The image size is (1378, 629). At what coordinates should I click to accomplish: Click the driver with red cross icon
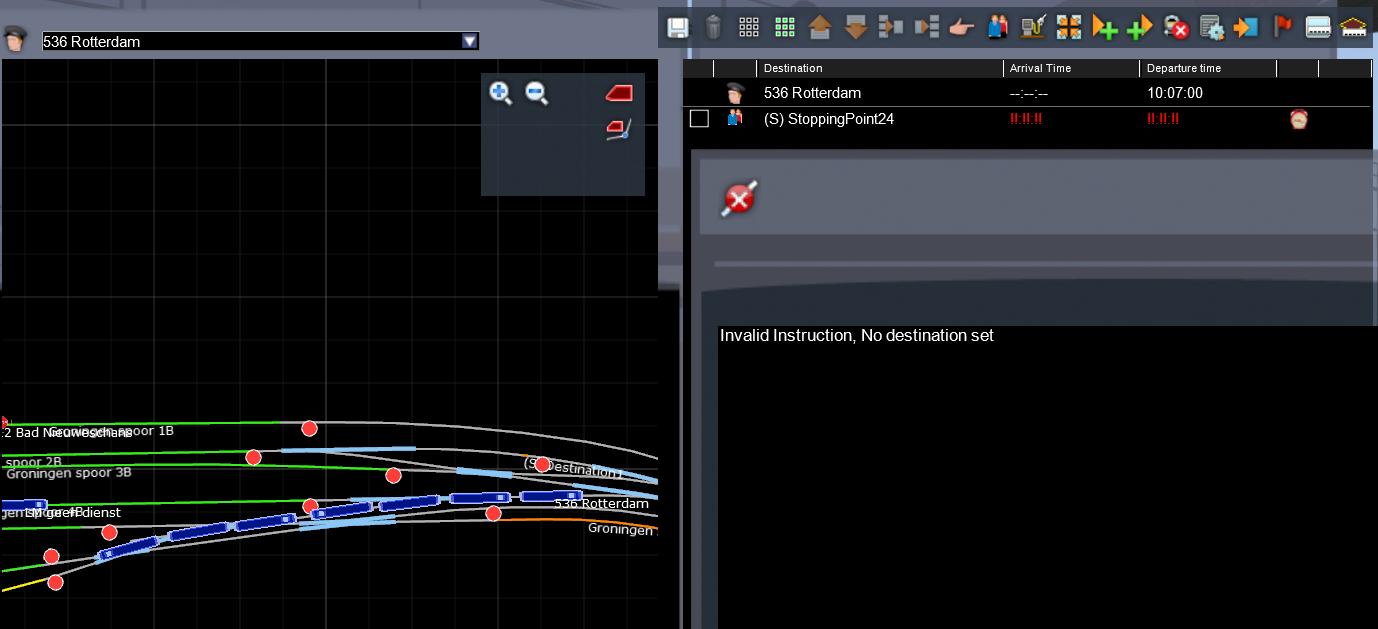coord(1176,27)
